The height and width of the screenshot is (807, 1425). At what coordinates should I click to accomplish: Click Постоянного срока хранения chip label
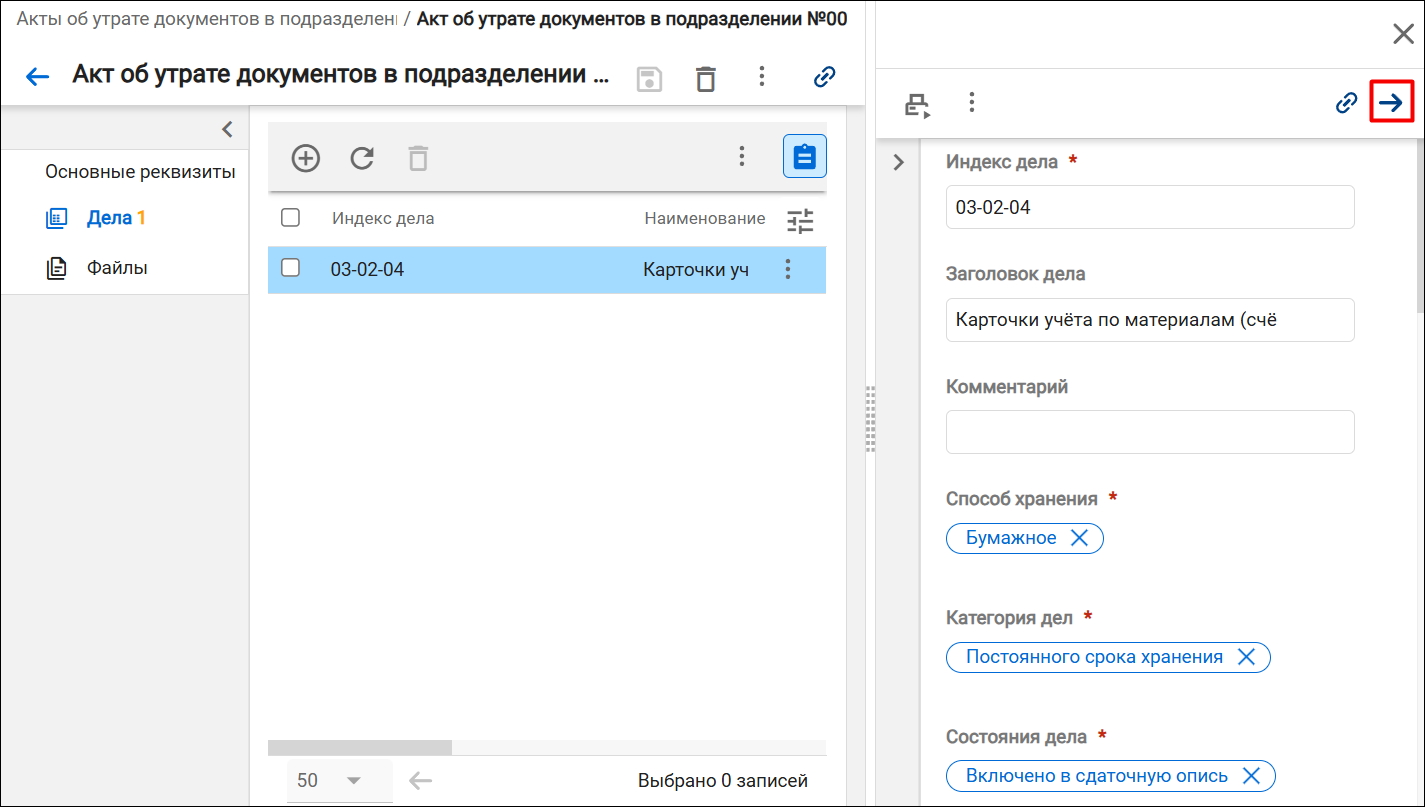(x=1094, y=657)
